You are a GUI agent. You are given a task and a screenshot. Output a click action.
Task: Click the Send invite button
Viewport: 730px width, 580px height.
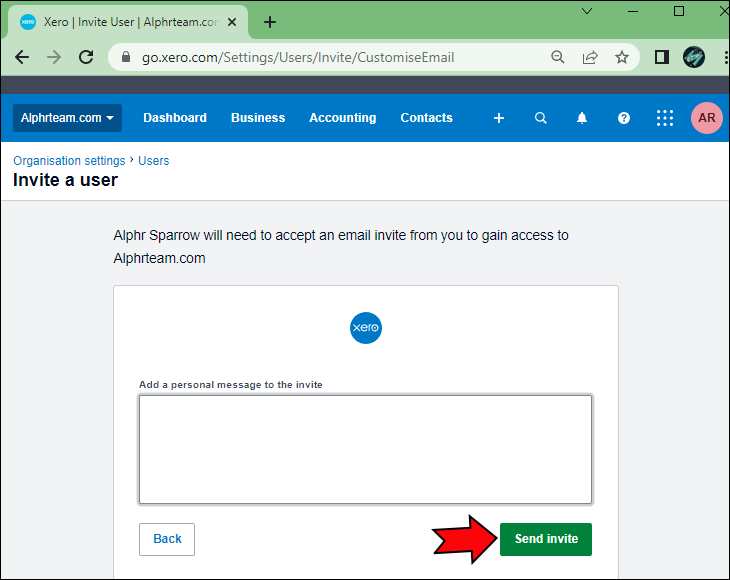coord(546,539)
